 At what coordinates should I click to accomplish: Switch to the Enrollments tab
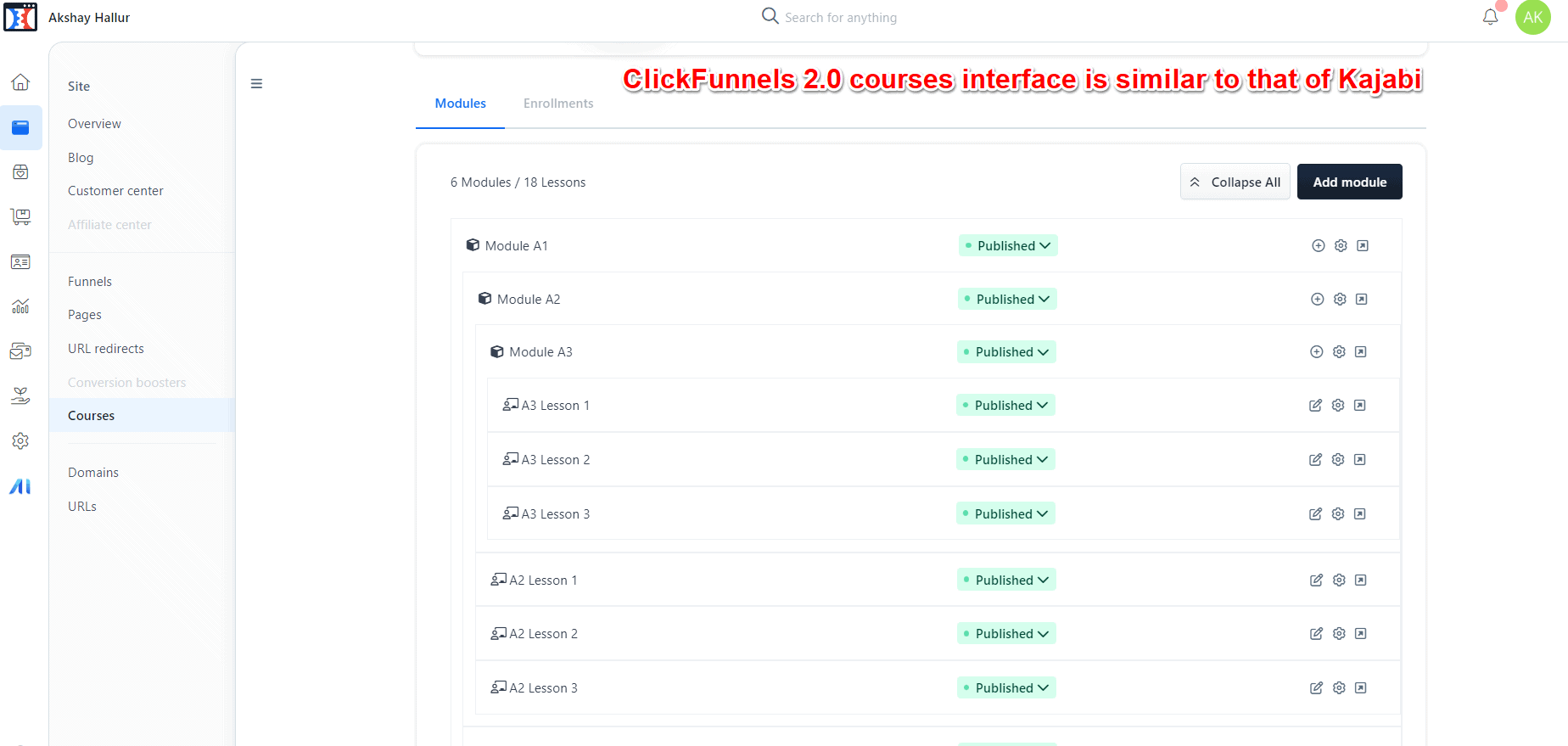pos(558,104)
